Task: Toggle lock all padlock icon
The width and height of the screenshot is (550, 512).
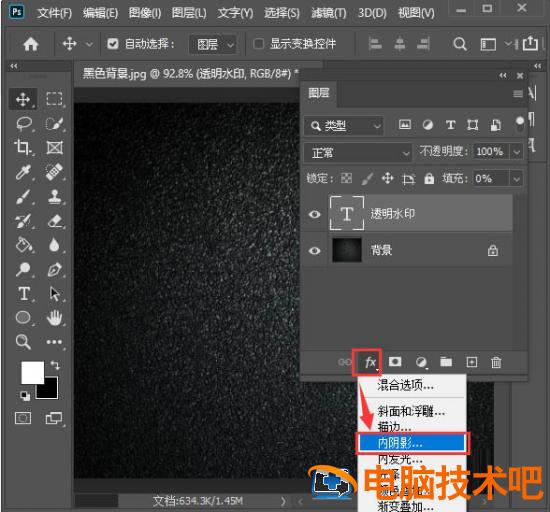Action: click(429, 178)
